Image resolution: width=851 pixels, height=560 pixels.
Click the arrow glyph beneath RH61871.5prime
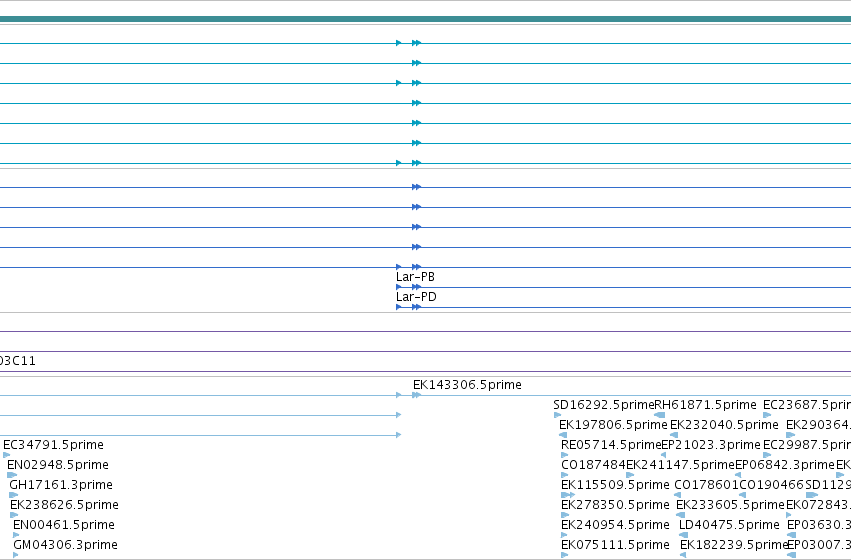click(659, 415)
